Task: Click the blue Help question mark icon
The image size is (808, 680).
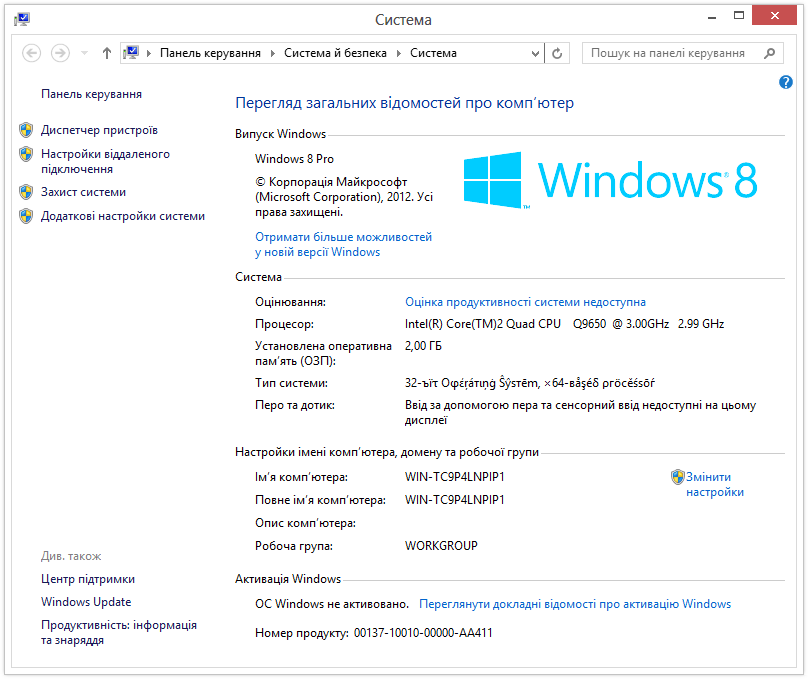Action: (785, 82)
